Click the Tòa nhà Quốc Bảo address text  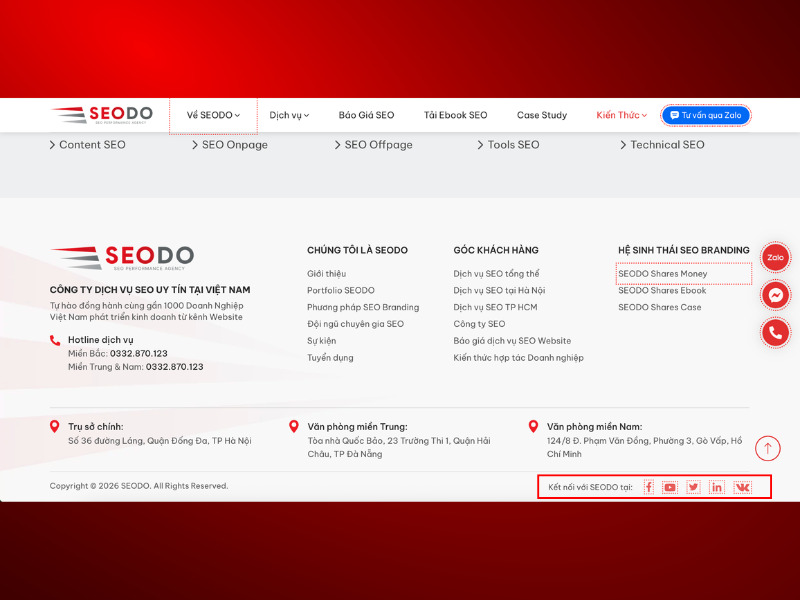(x=399, y=447)
